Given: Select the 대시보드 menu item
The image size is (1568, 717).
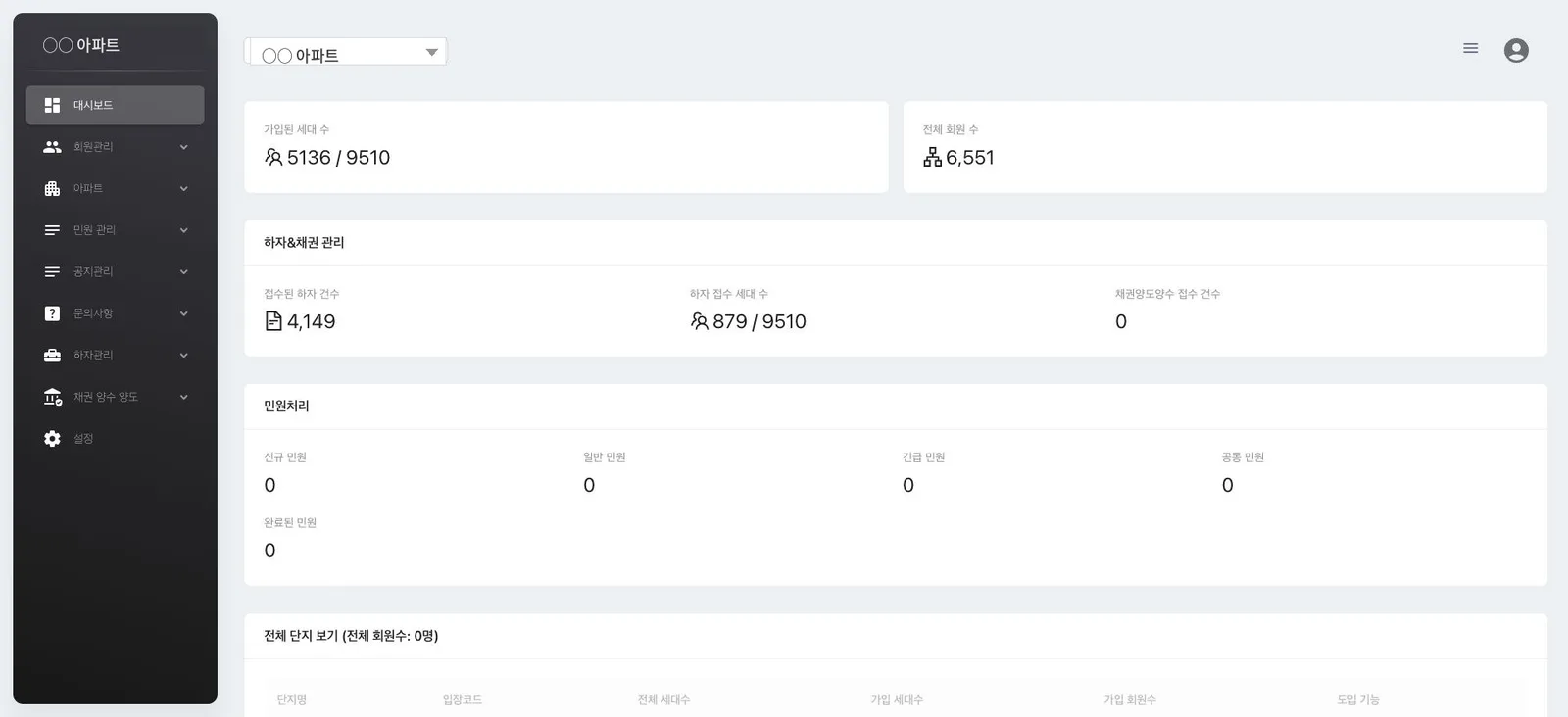Looking at the screenshot, I should click(115, 105).
